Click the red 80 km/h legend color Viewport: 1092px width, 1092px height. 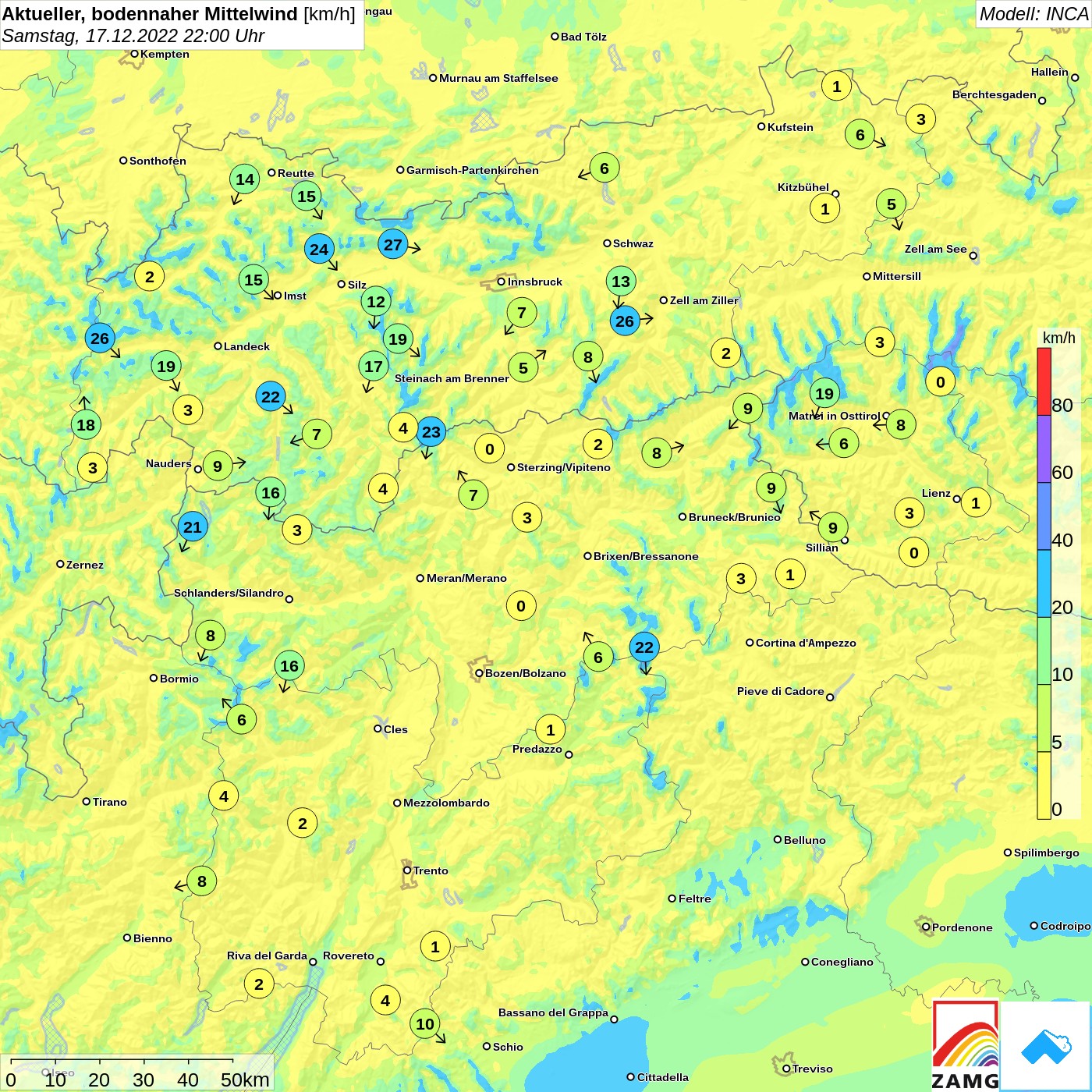coord(1044,381)
